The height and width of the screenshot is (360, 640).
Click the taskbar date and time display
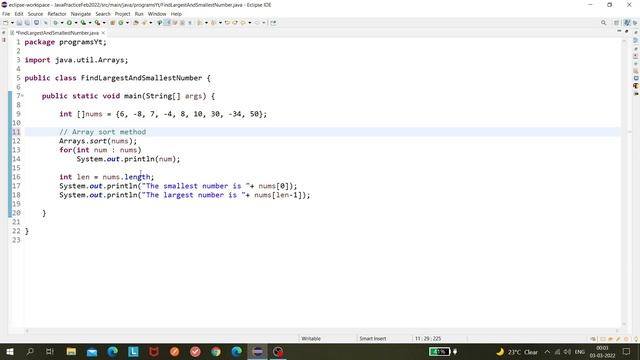point(602,352)
